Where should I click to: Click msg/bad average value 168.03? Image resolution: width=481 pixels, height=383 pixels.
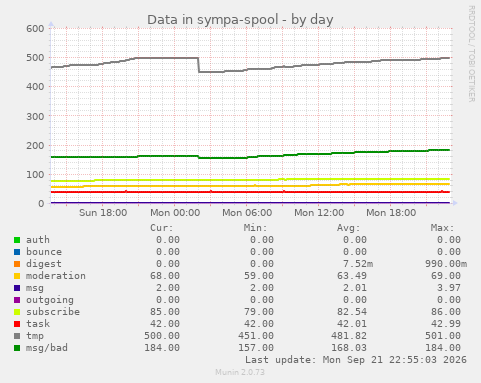coord(349,348)
